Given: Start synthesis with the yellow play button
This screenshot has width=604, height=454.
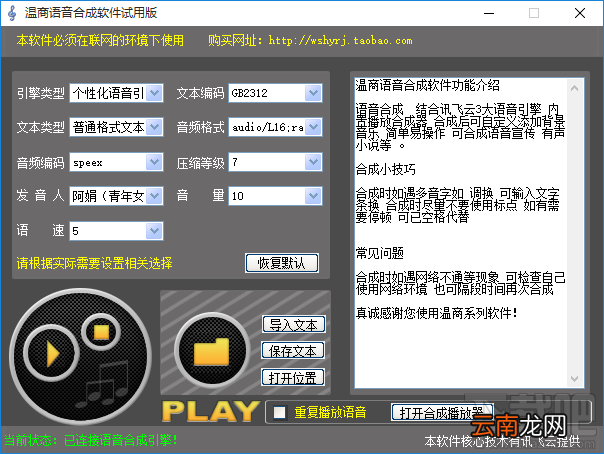Looking at the screenshot, I should pyautogui.click(x=52, y=353).
